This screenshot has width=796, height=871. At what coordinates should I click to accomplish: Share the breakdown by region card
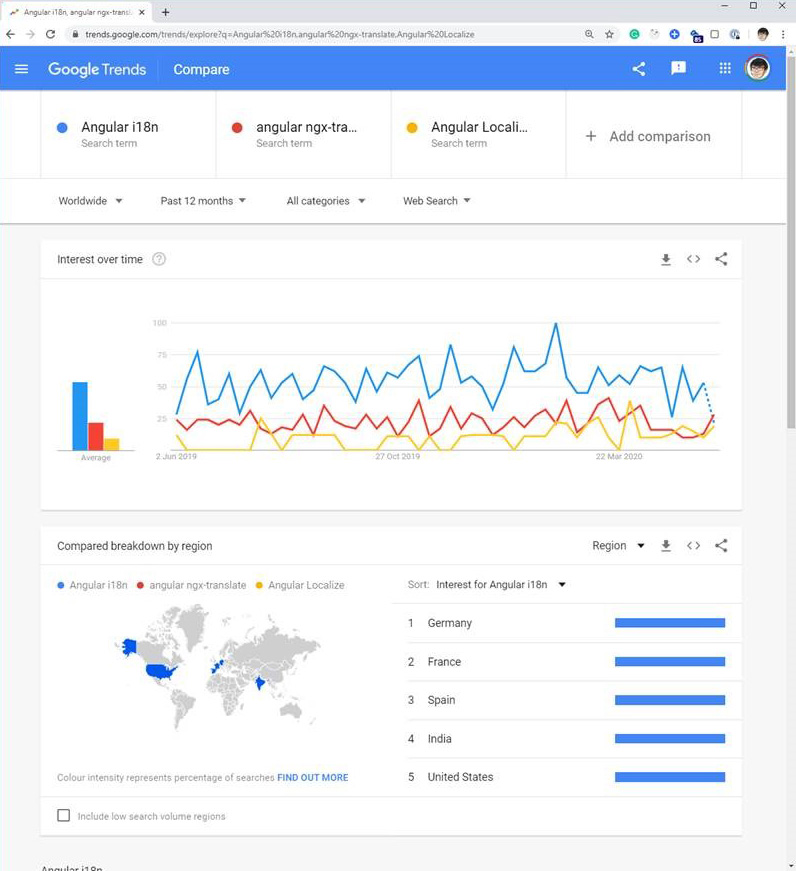click(721, 545)
